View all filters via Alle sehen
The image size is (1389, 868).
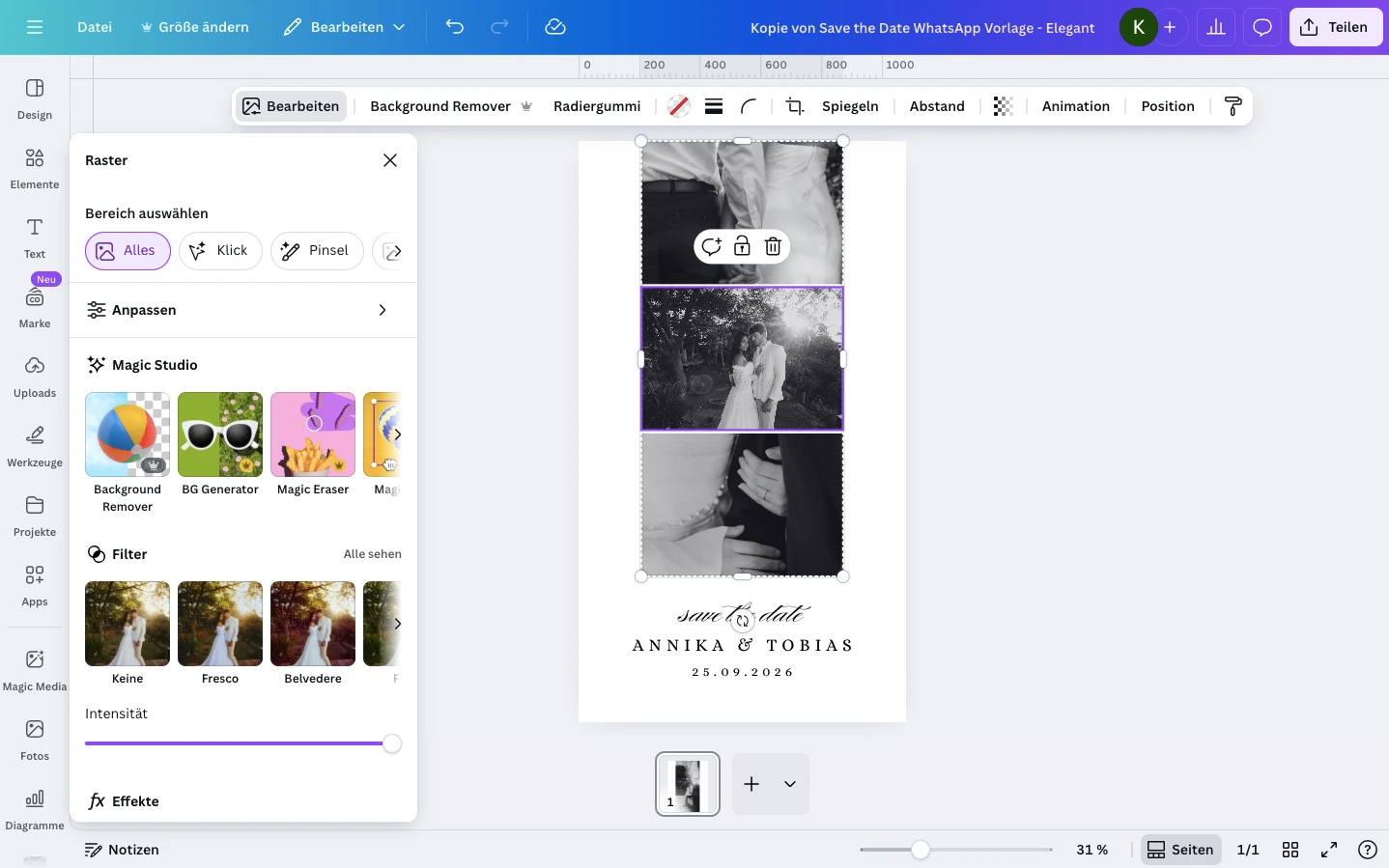point(373,554)
